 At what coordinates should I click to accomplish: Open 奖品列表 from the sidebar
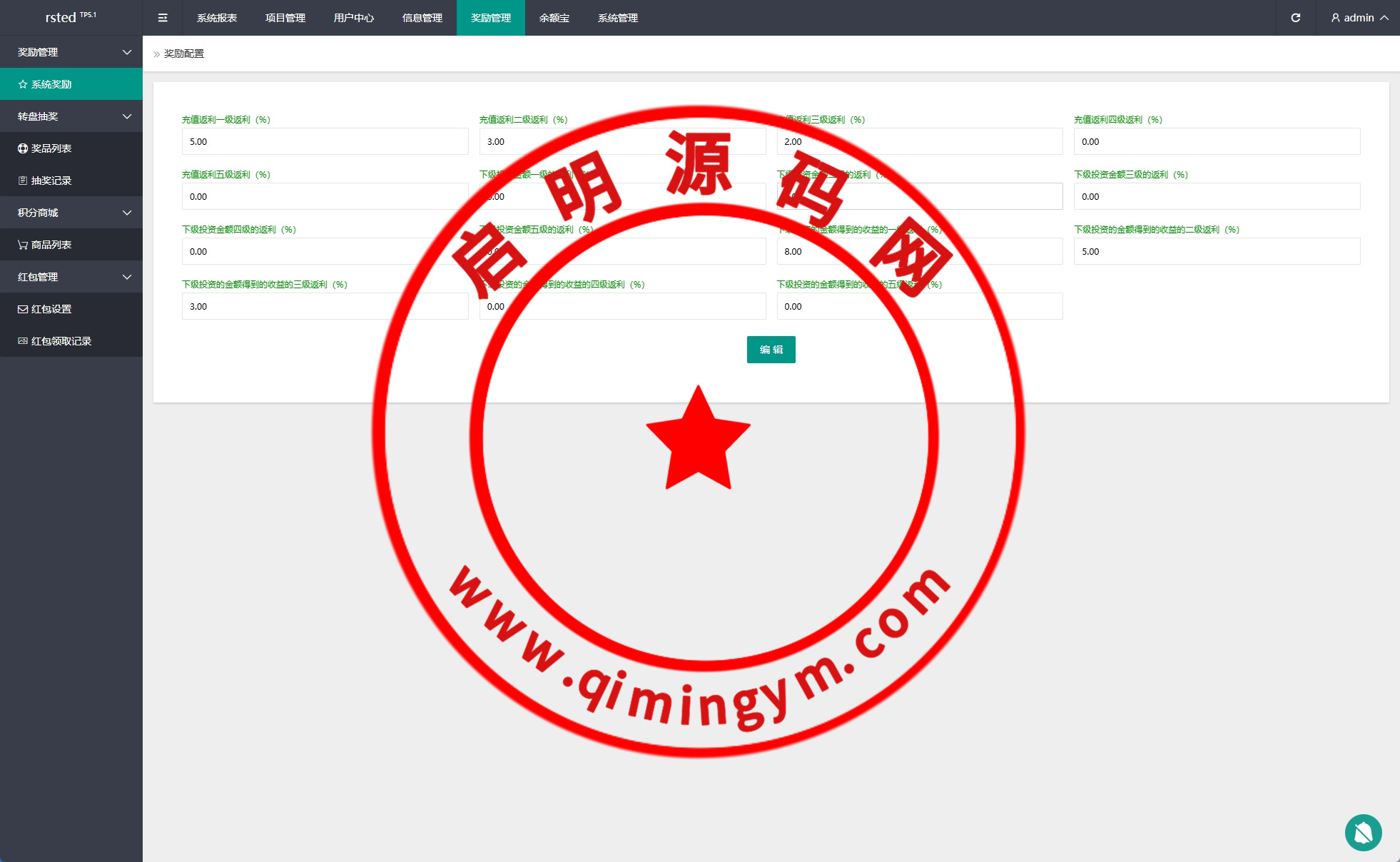point(51,148)
